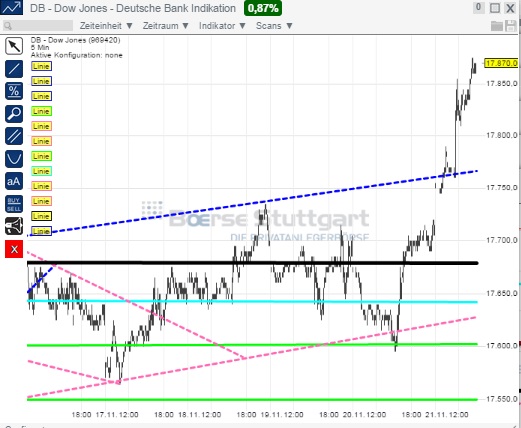This screenshot has height=428, width=521.
Task: Click the 17.650,0 price axis label
Action: tap(502, 293)
